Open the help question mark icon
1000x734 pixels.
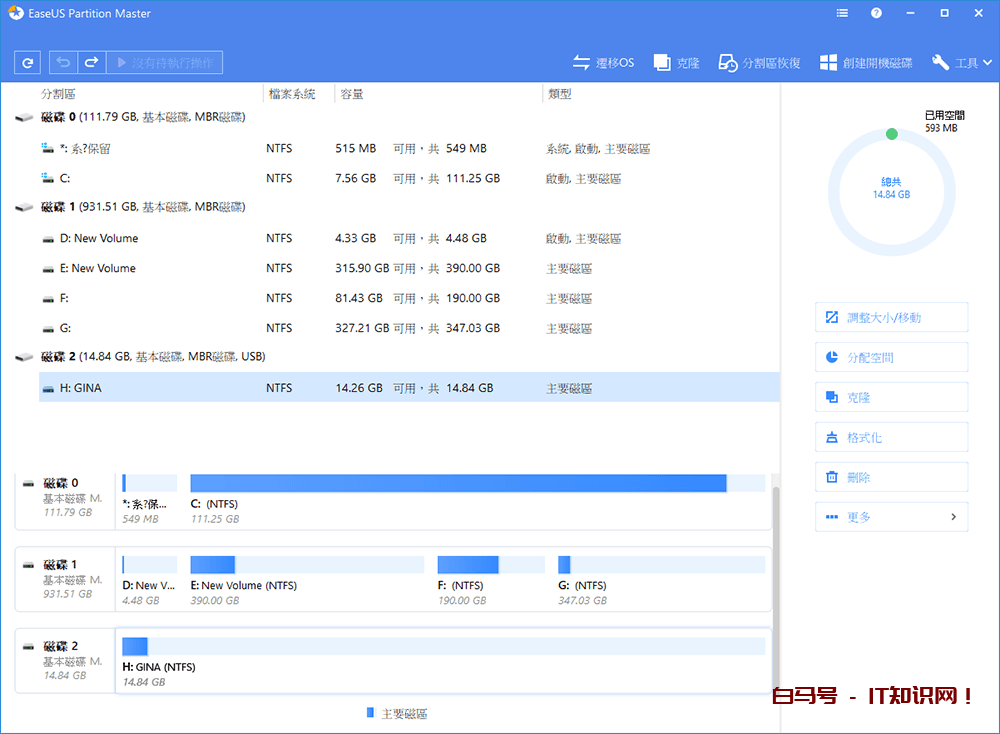tap(876, 13)
